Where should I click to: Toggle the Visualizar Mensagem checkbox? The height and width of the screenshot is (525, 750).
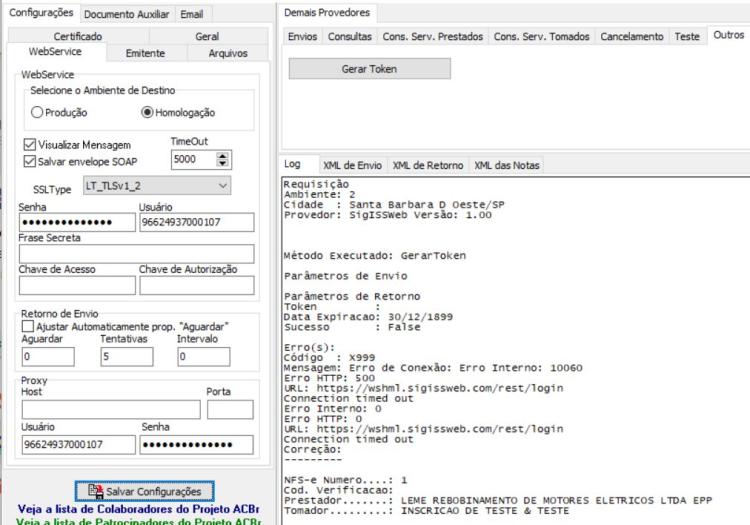coord(30,144)
